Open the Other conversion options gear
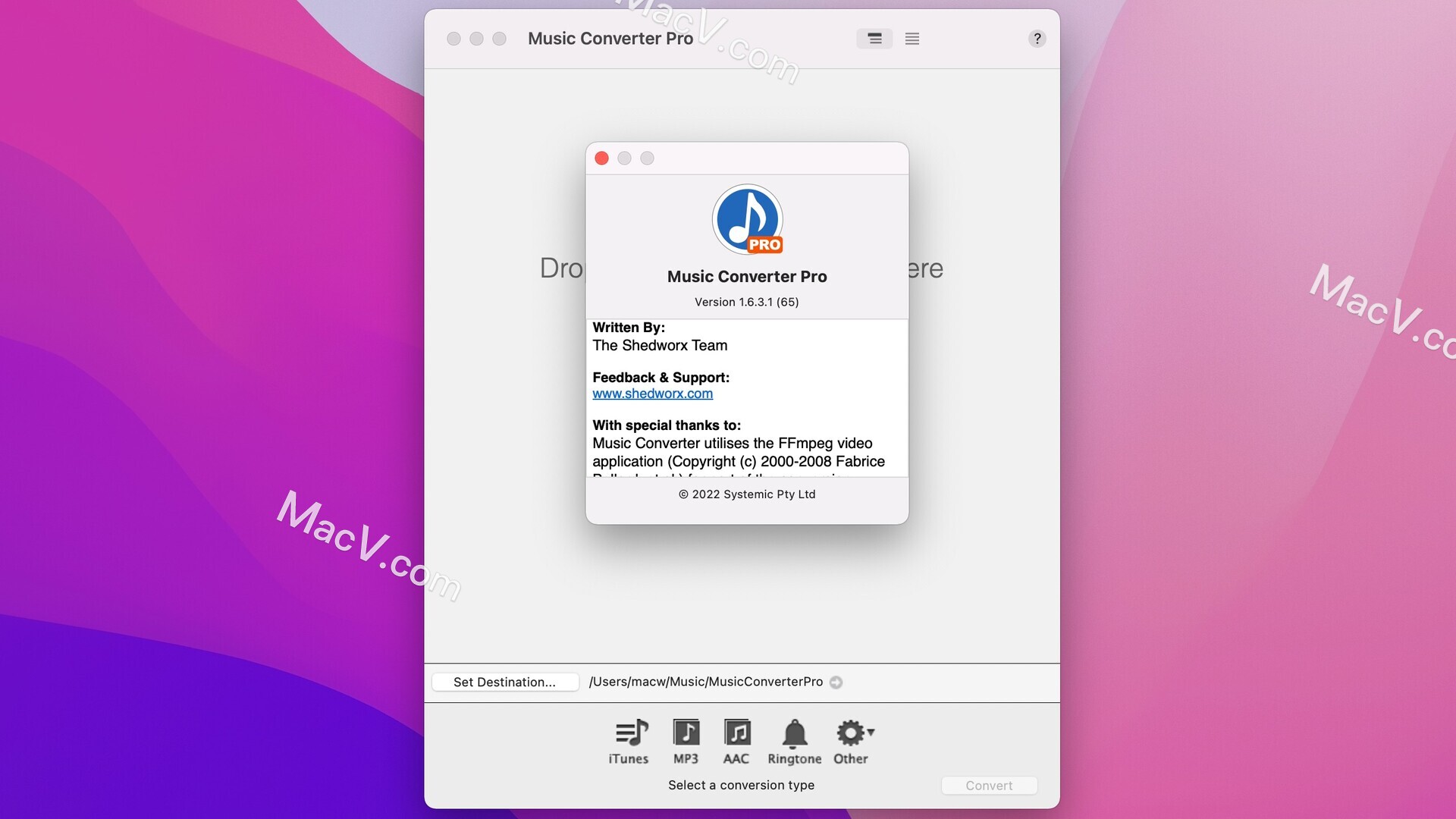This screenshot has height=819, width=1456. 852,742
